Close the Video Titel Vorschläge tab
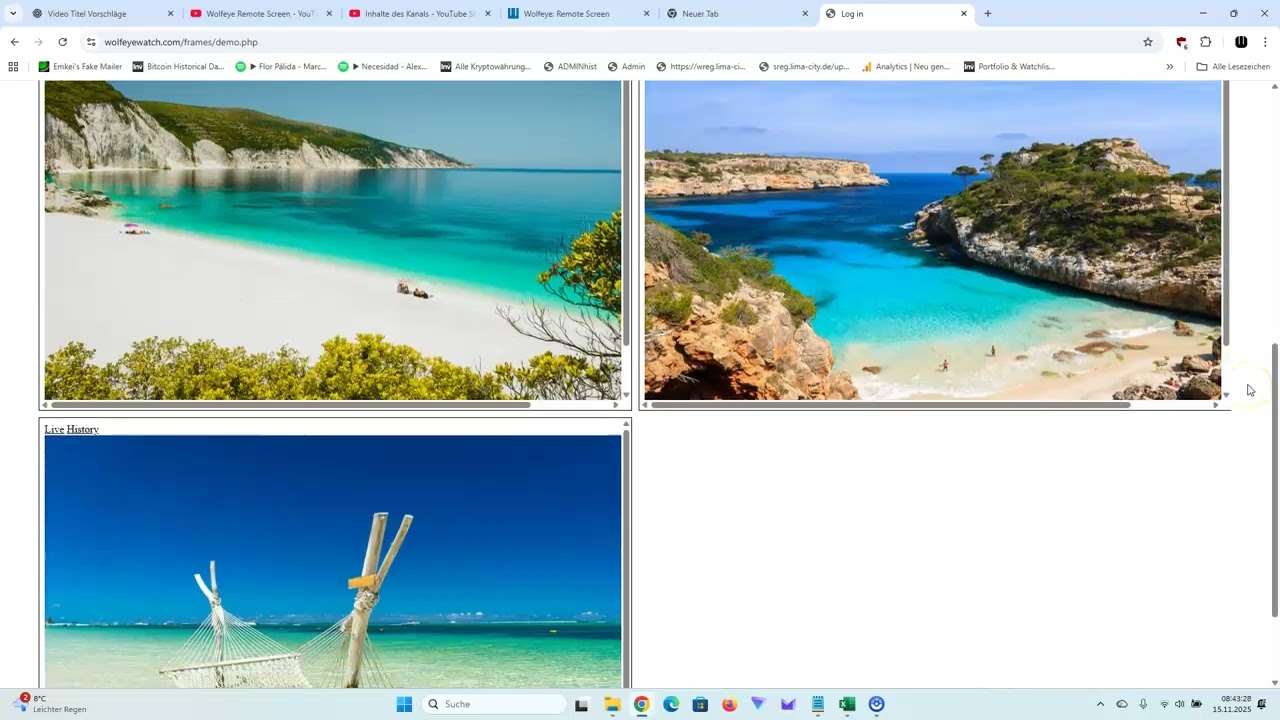Image resolution: width=1280 pixels, height=720 pixels. click(170, 14)
